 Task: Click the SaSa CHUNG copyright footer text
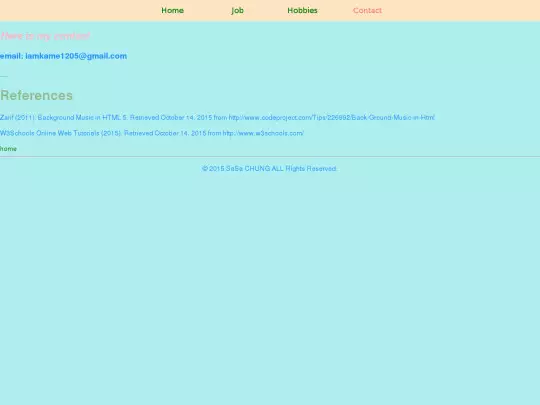pyautogui.click(x=269, y=168)
